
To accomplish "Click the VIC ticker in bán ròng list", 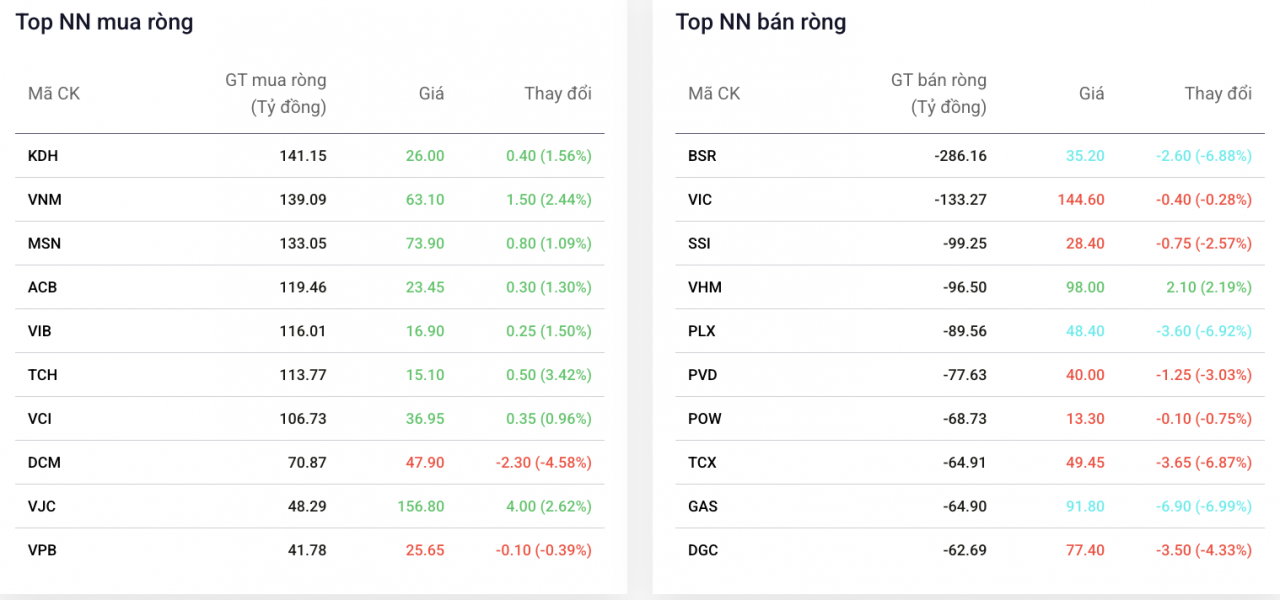I will click(699, 199).
